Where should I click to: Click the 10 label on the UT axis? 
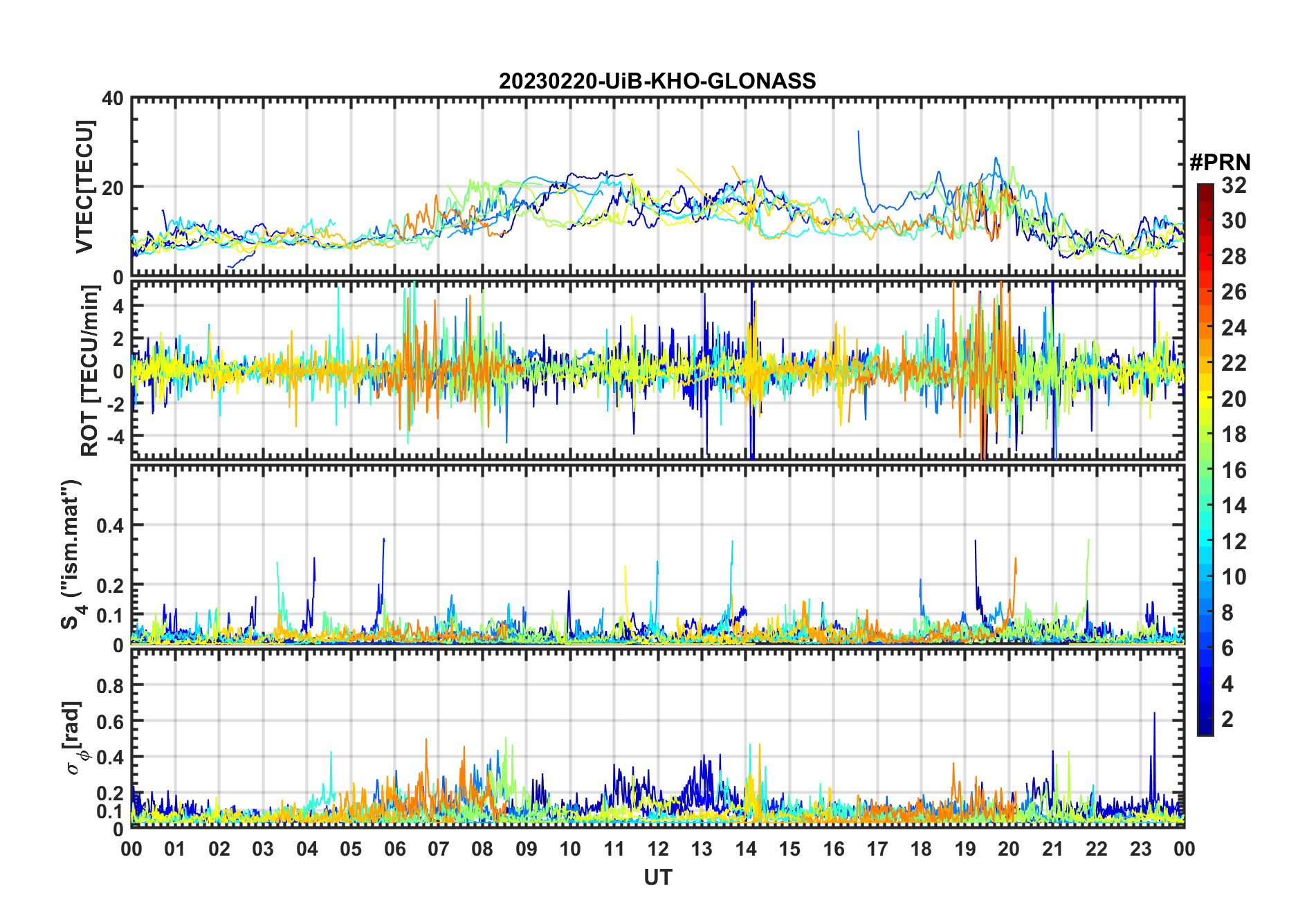(570, 849)
